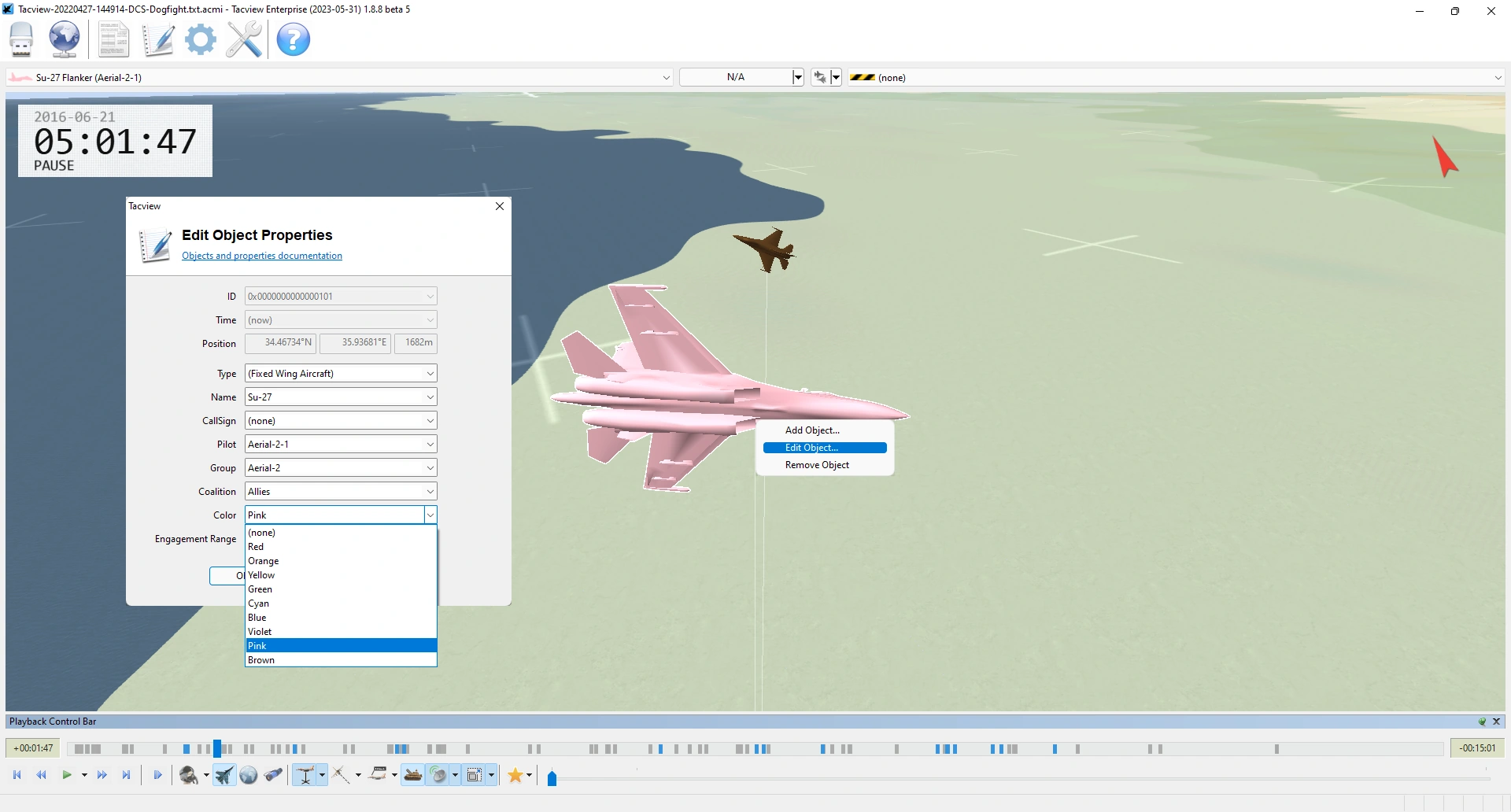Jump to the beginning of the recording
Viewport: 1511px width, 812px height.
[17, 775]
